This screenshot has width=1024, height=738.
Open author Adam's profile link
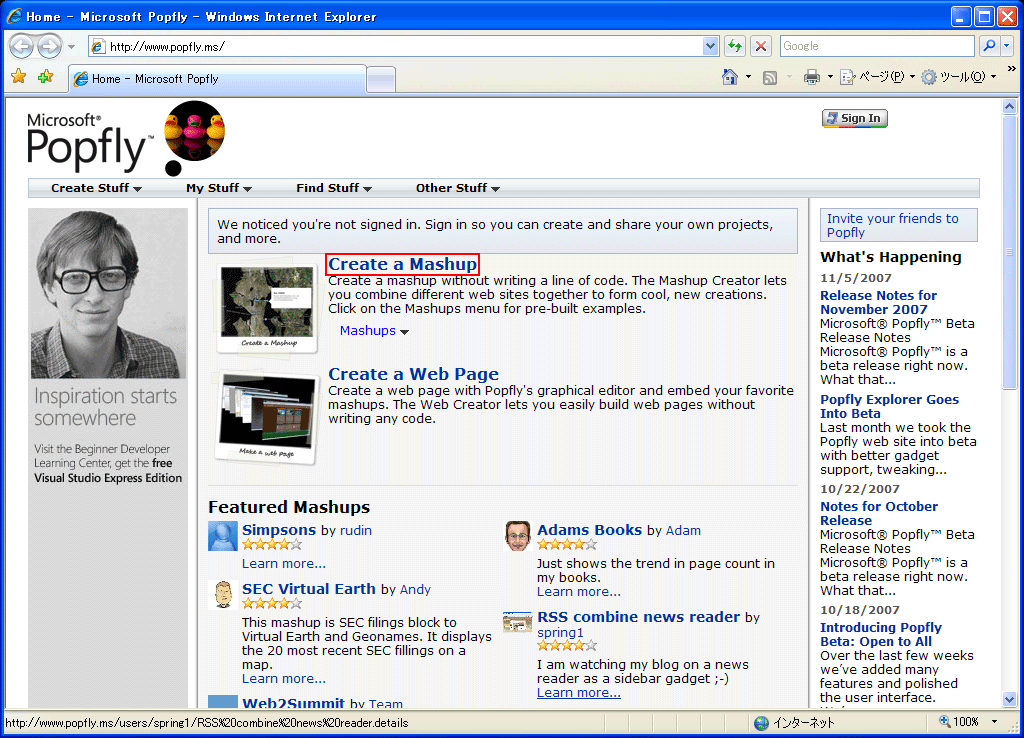[683, 530]
